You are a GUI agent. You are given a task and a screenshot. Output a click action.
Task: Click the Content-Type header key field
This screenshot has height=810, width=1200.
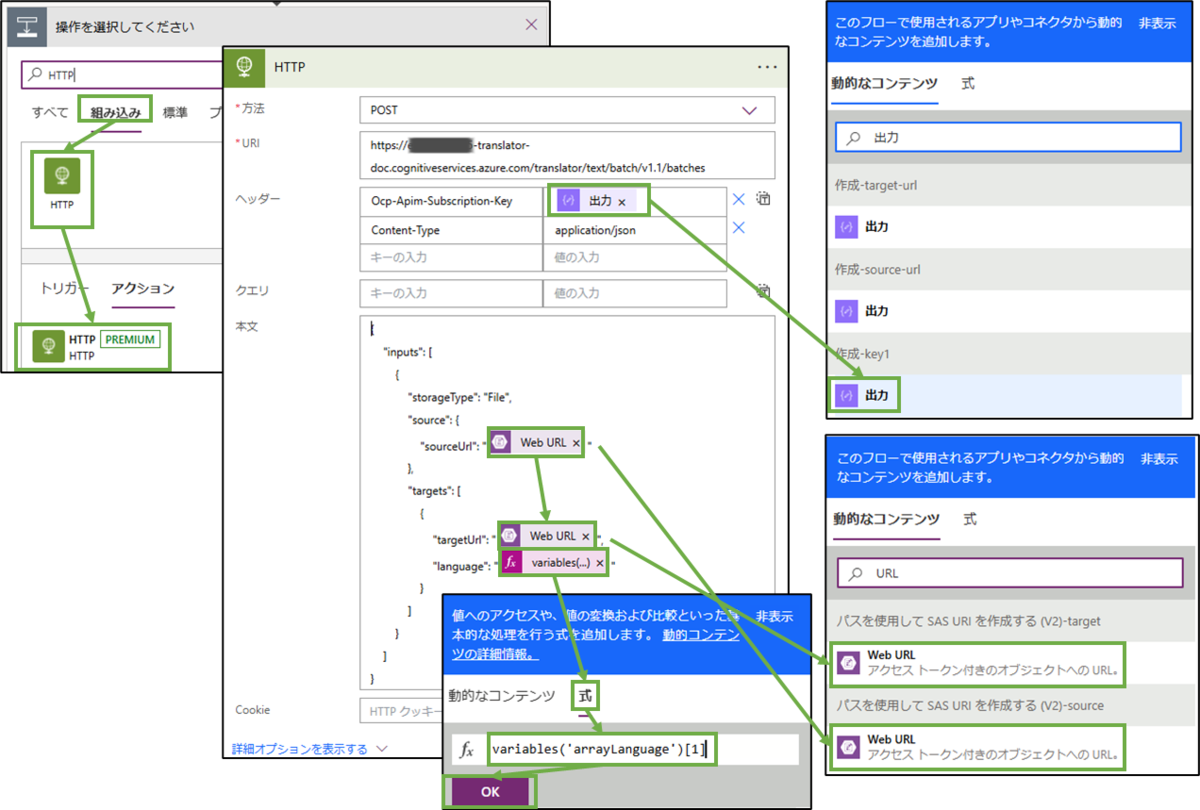[x=451, y=230]
